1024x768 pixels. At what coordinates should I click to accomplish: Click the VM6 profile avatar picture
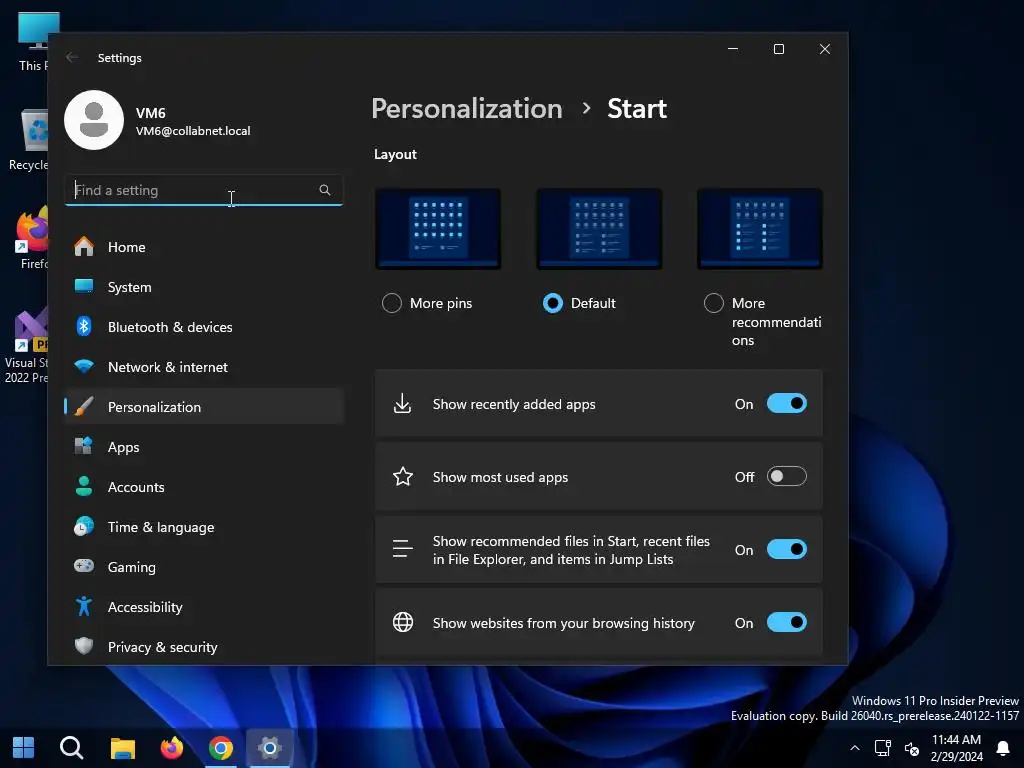click(94, 120)
